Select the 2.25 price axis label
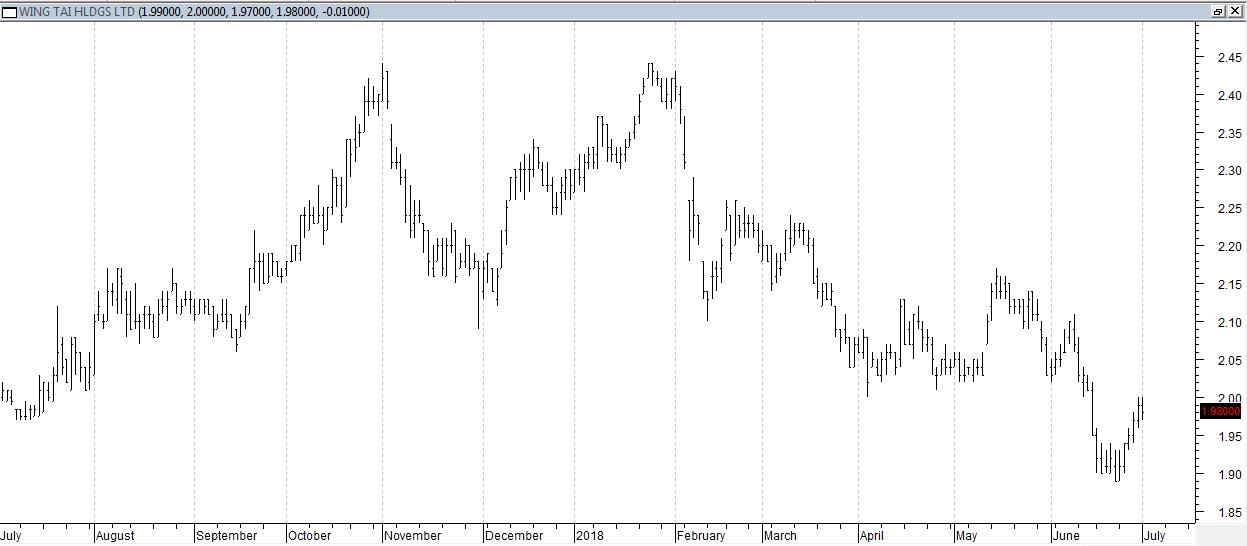Screen dimensions: 1247x546 pyautogui.click(x=1230, y=209)
